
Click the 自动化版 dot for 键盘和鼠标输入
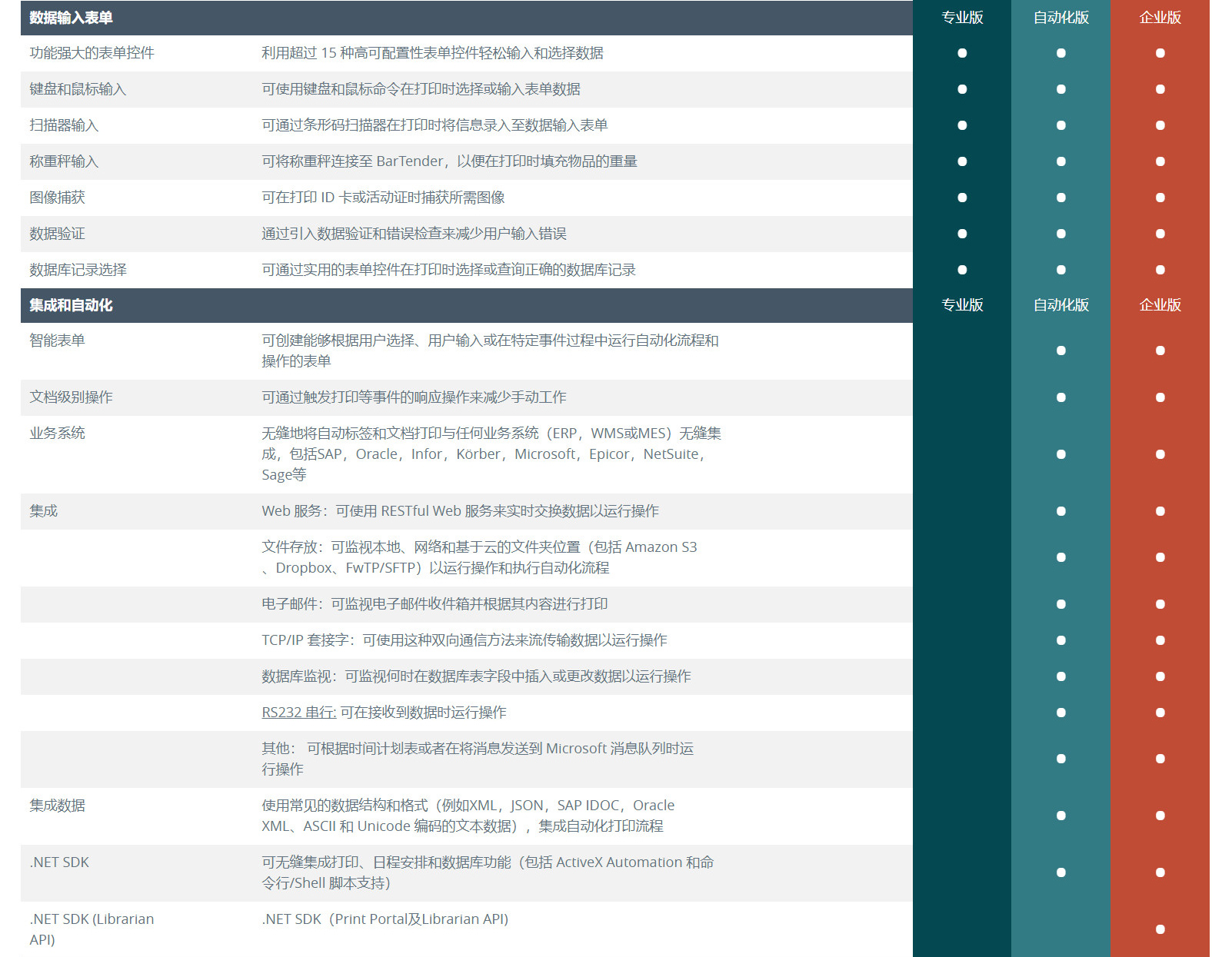pos(1061,89)
